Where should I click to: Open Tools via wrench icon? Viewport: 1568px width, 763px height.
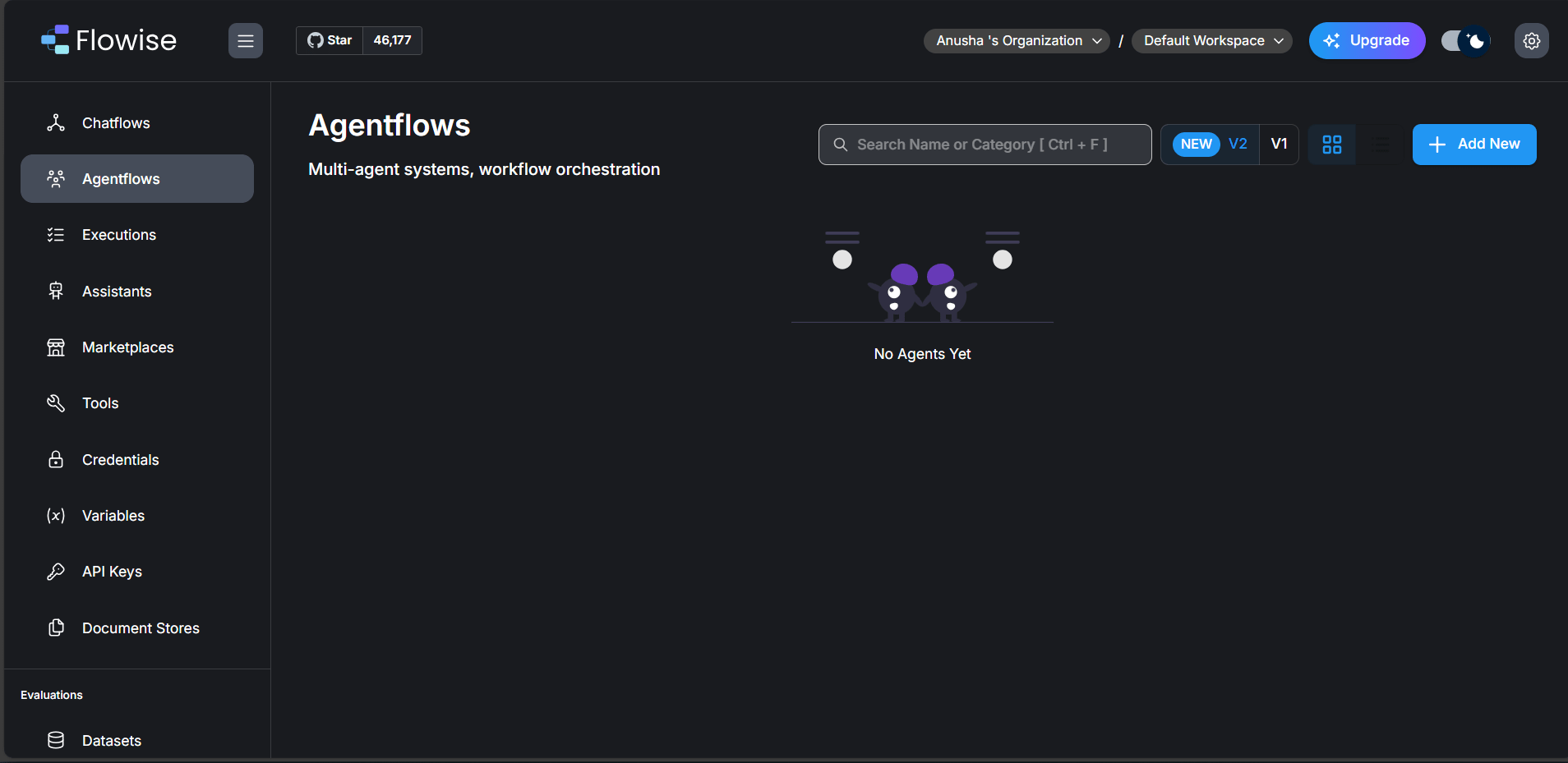pos(56,403)
